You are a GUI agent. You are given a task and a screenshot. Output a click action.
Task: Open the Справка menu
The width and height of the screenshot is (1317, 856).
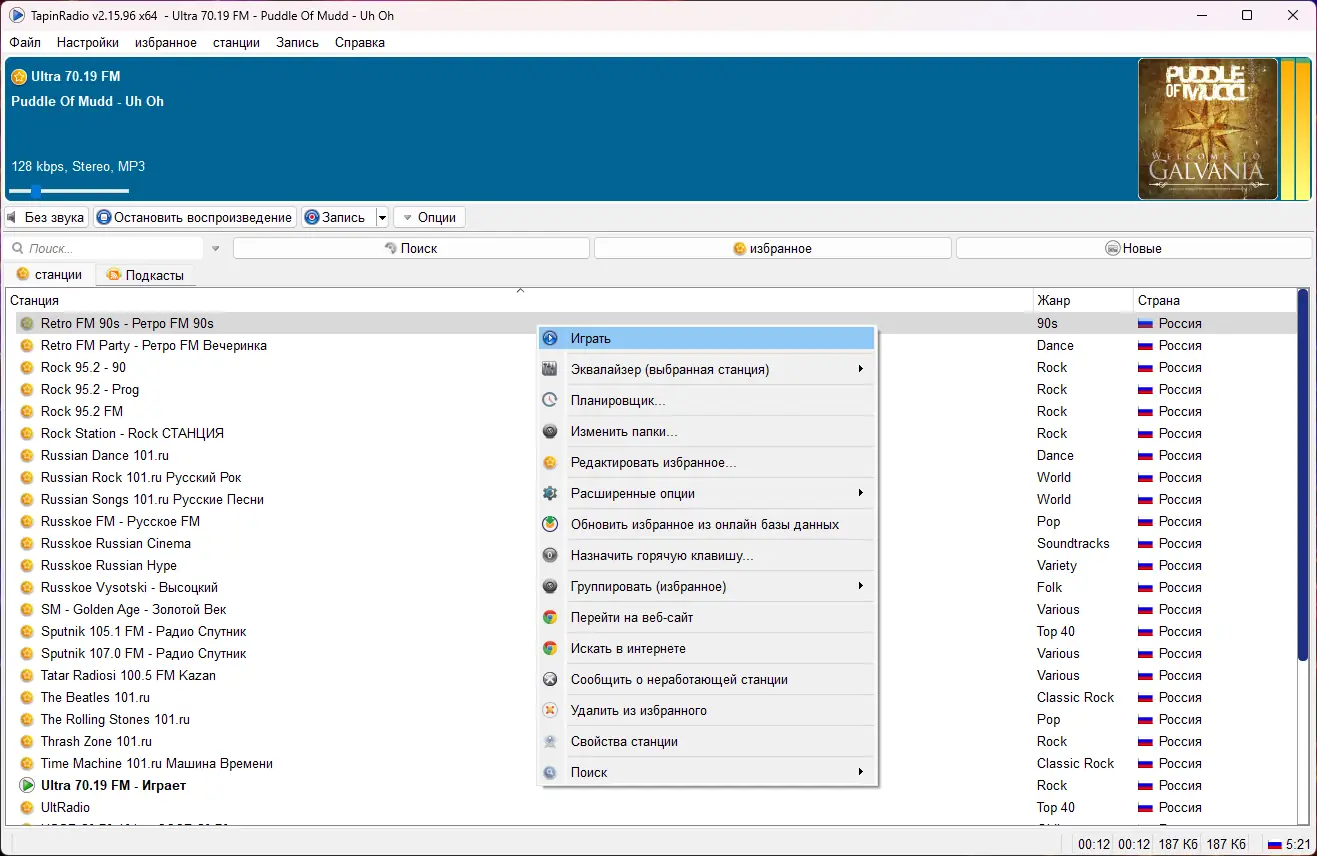point(360,42)
